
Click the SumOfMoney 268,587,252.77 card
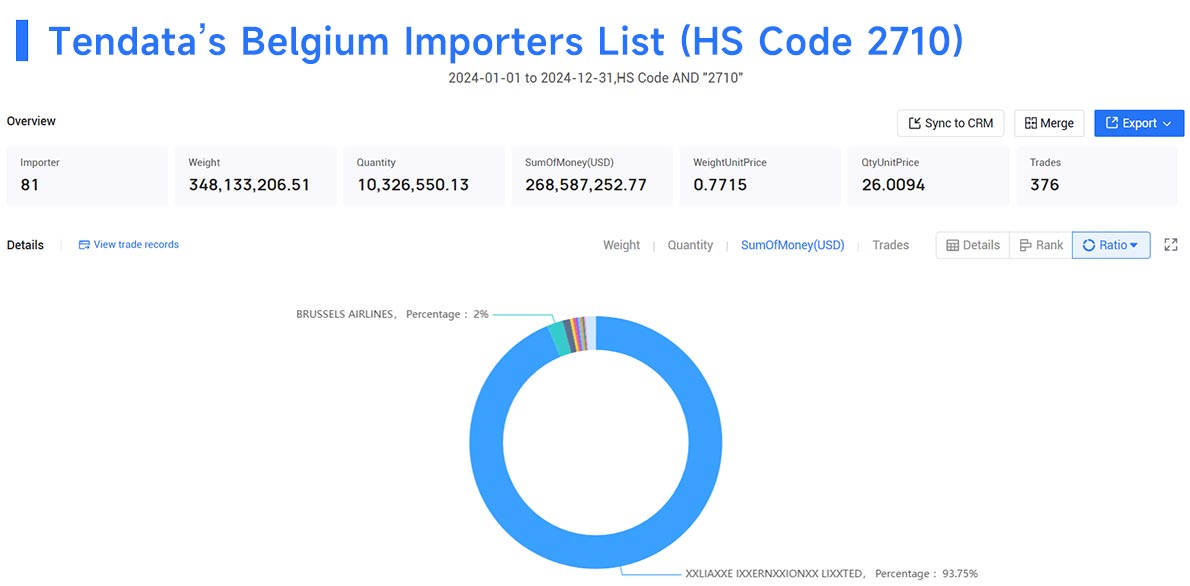pyautogui.click(x=592, y=175)
